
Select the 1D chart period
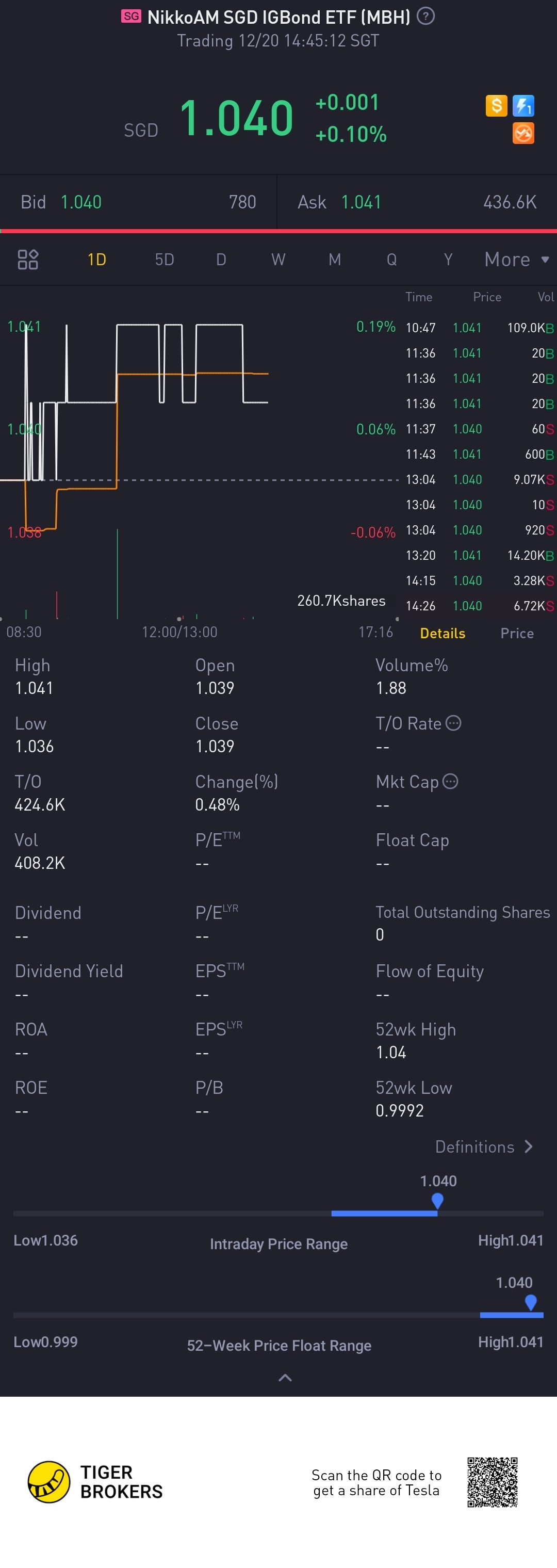97,260
